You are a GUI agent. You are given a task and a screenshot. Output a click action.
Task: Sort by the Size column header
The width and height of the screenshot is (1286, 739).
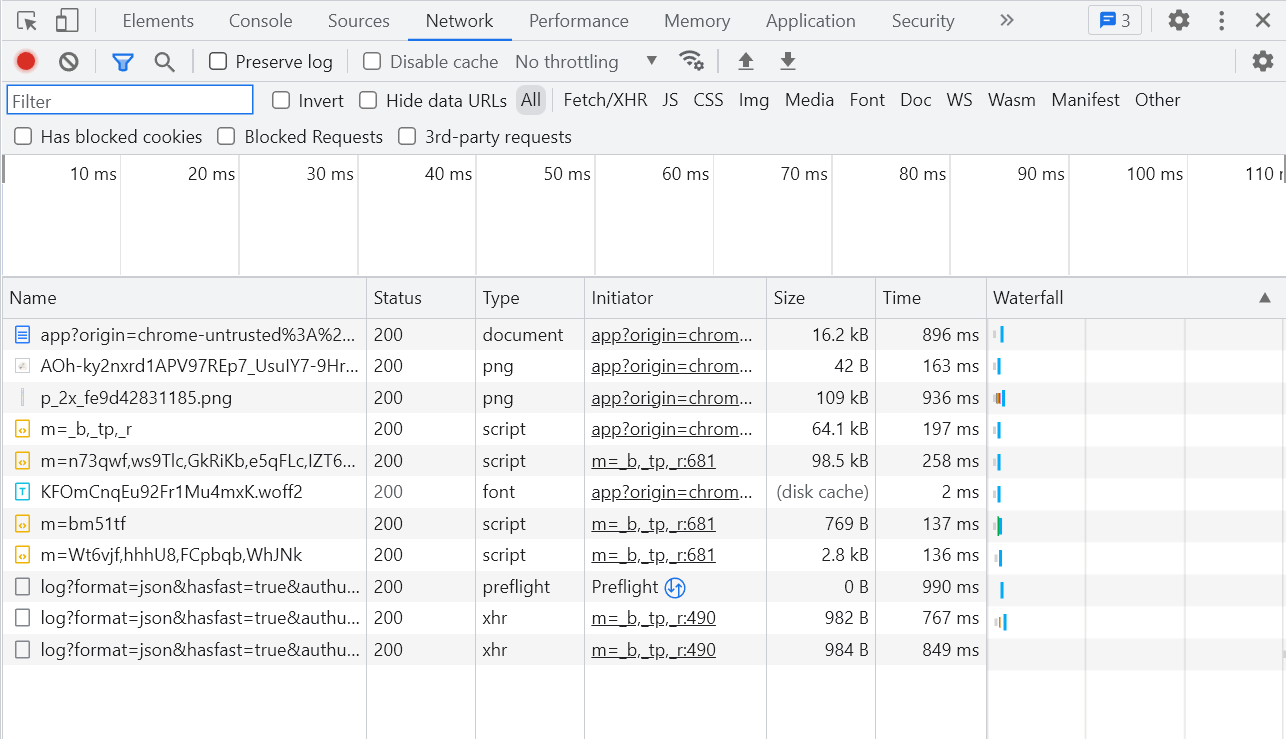click(x=821, y=298)
